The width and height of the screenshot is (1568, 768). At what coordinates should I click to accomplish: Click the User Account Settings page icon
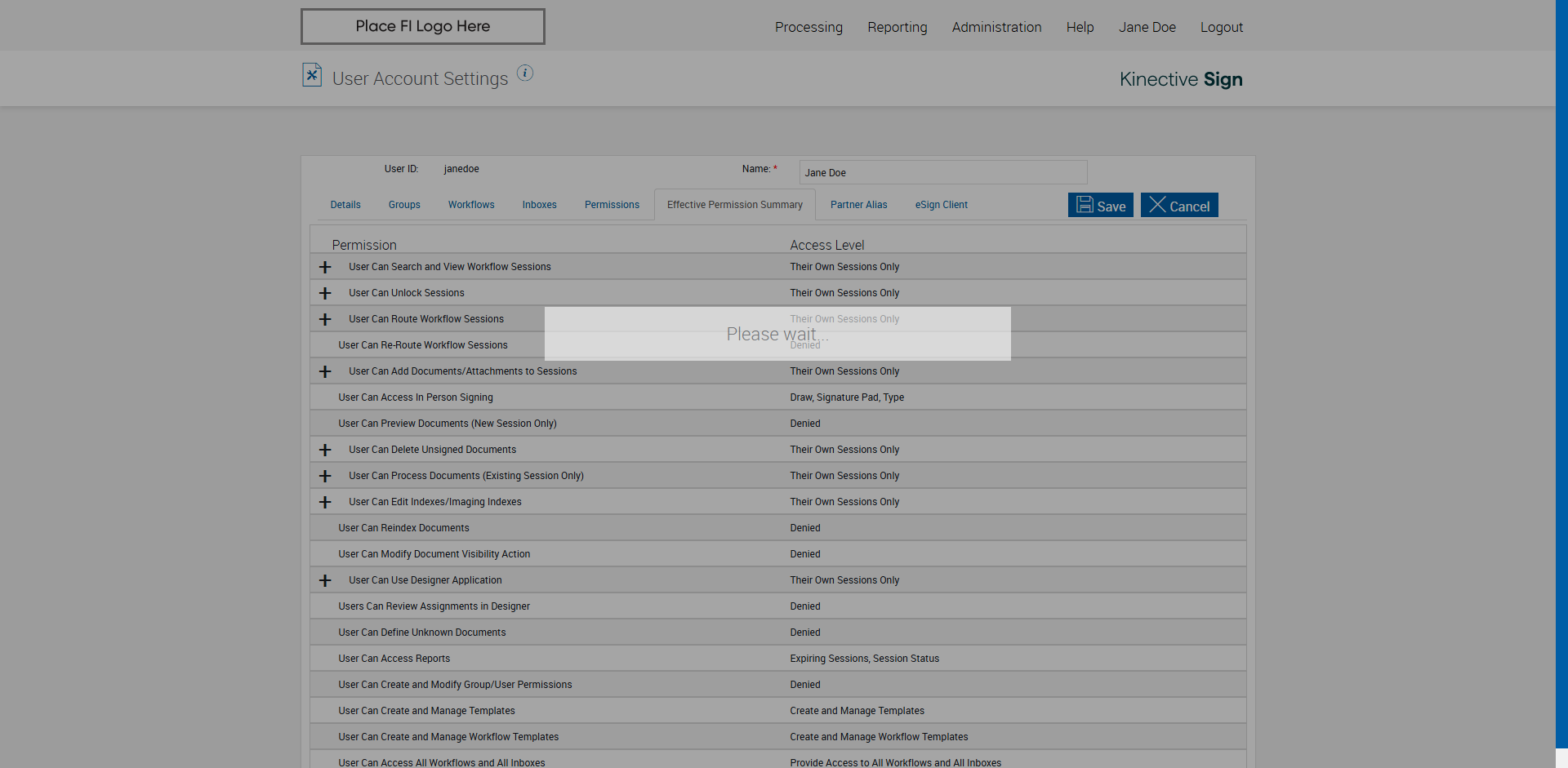312,75
